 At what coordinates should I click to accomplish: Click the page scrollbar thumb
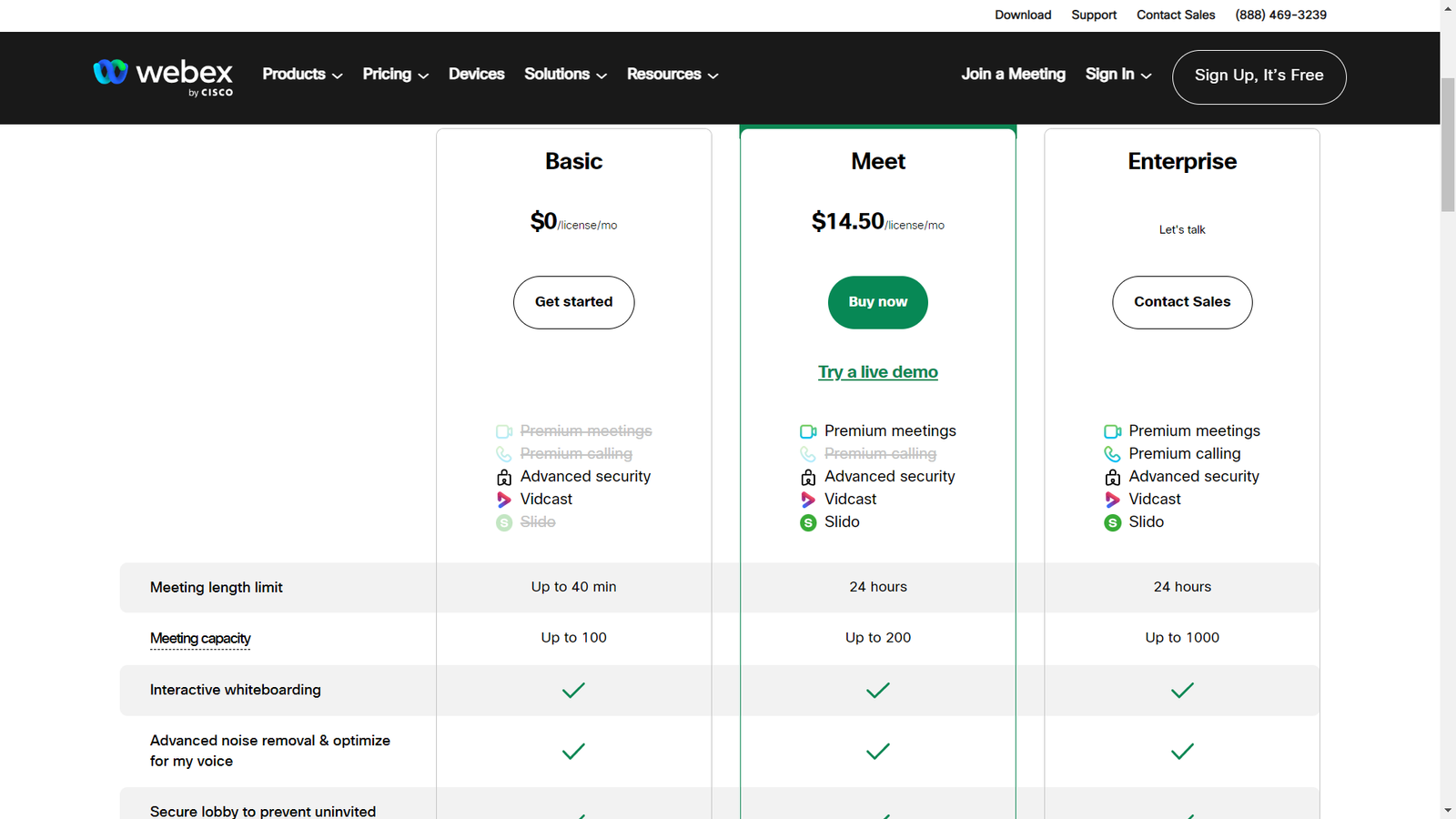1448,144
